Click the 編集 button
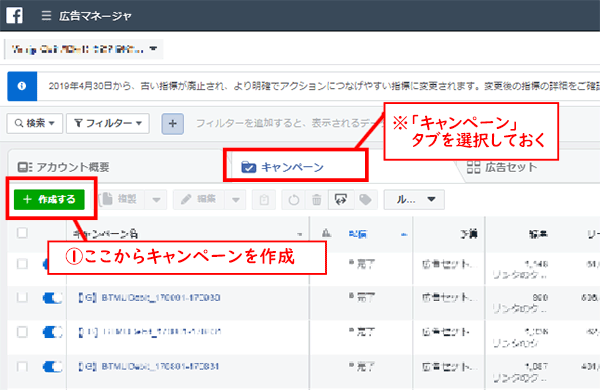The height and width of the screenshot is (390, 600). click(199, 200)
